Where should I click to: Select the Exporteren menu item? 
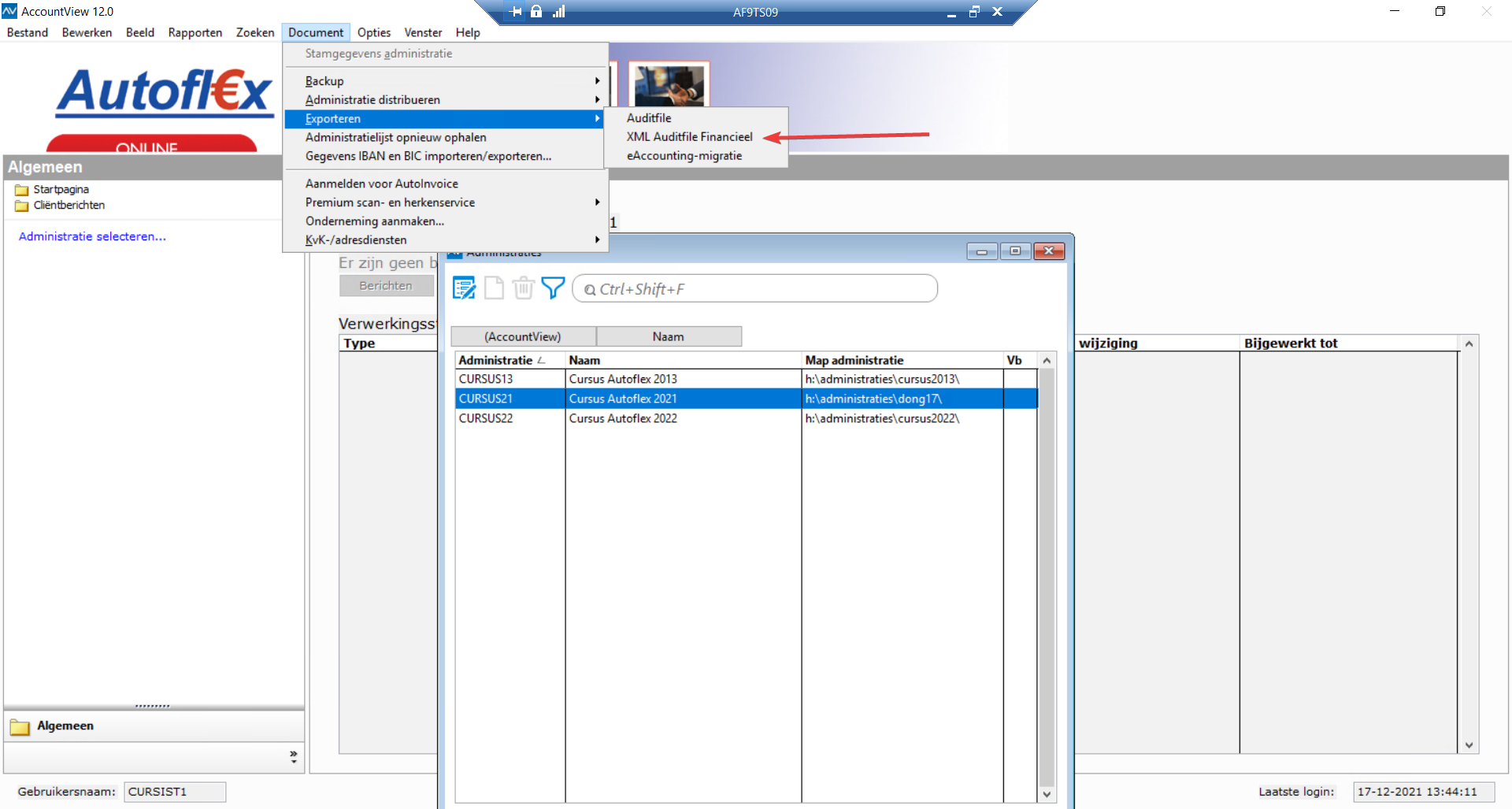[444, 119]
